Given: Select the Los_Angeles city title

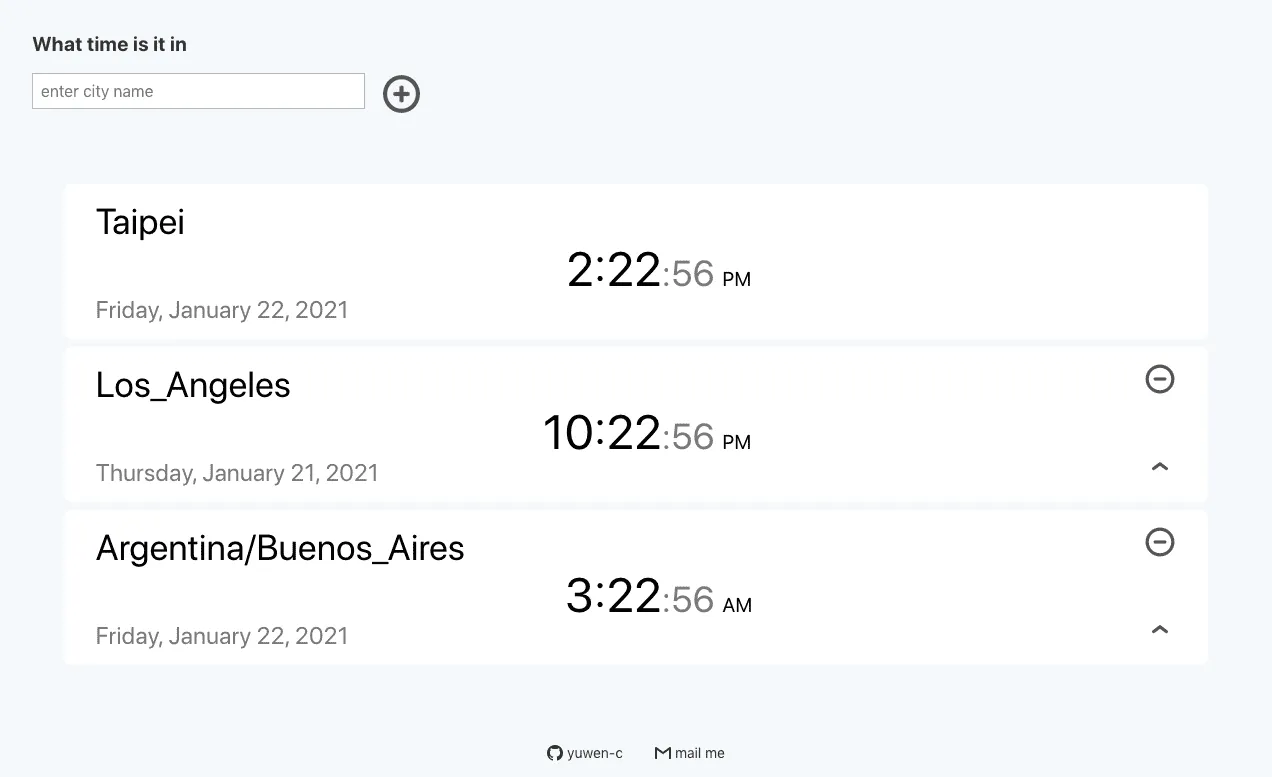Looking at the screenshot, I should coord(192,385).
